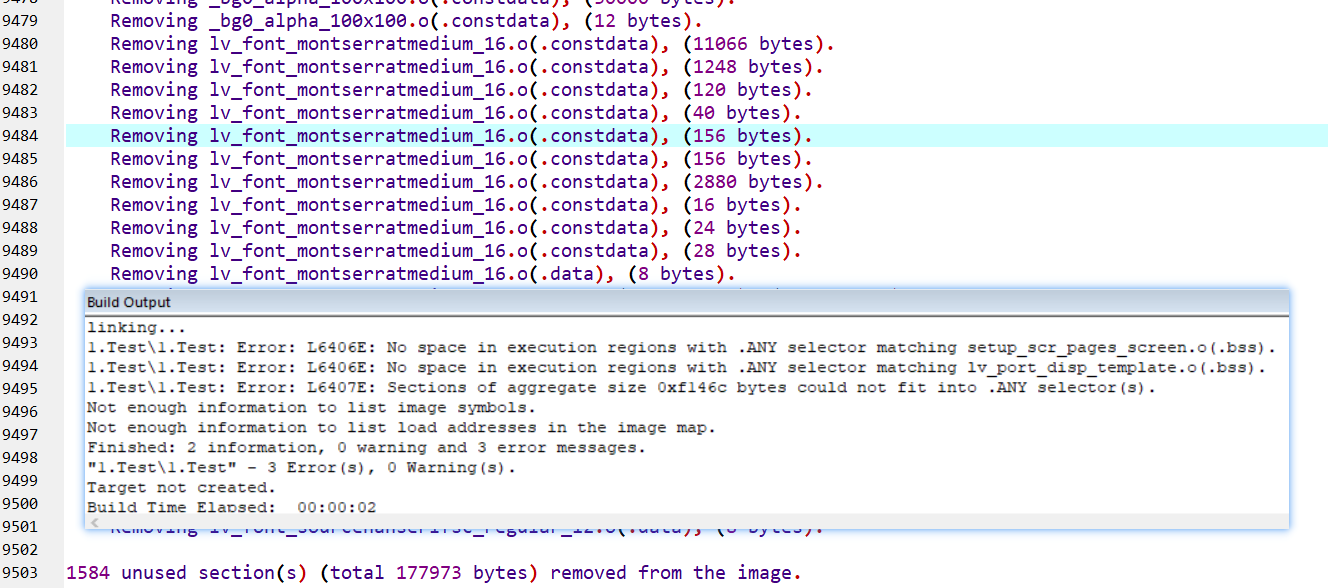Image resolution: width=1328 pixels, height=588 pixels.
Task: Click line number 9488 in the gutter
Action: tap(20, 227)
